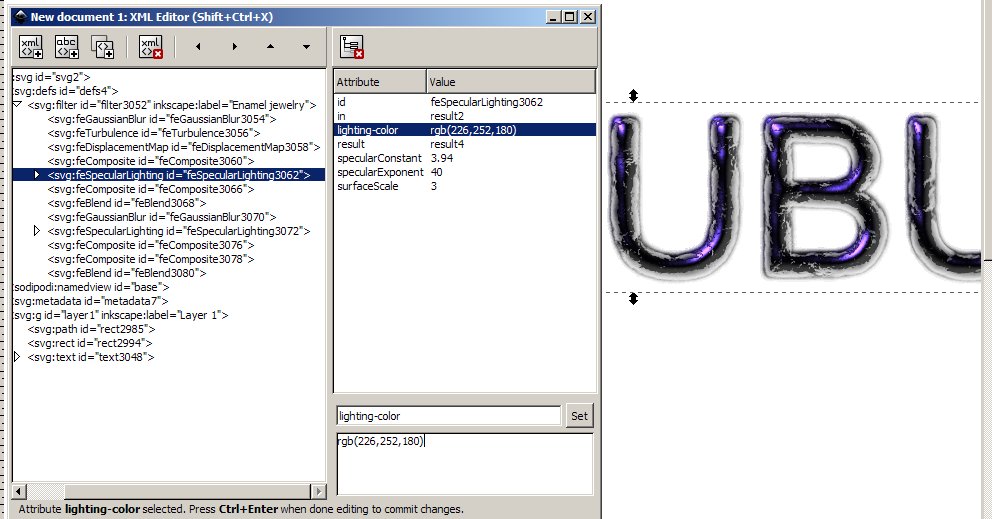Click the New text node icon
The width and height of the screenshot is (992, 519).
(66, 46)
